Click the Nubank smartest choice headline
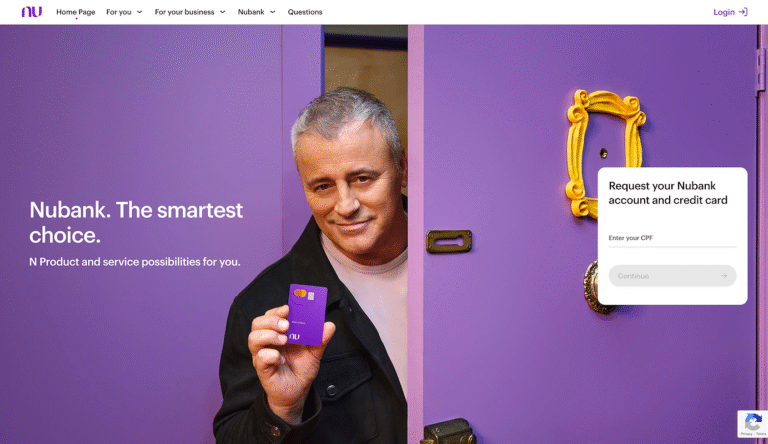 point(136,222)
